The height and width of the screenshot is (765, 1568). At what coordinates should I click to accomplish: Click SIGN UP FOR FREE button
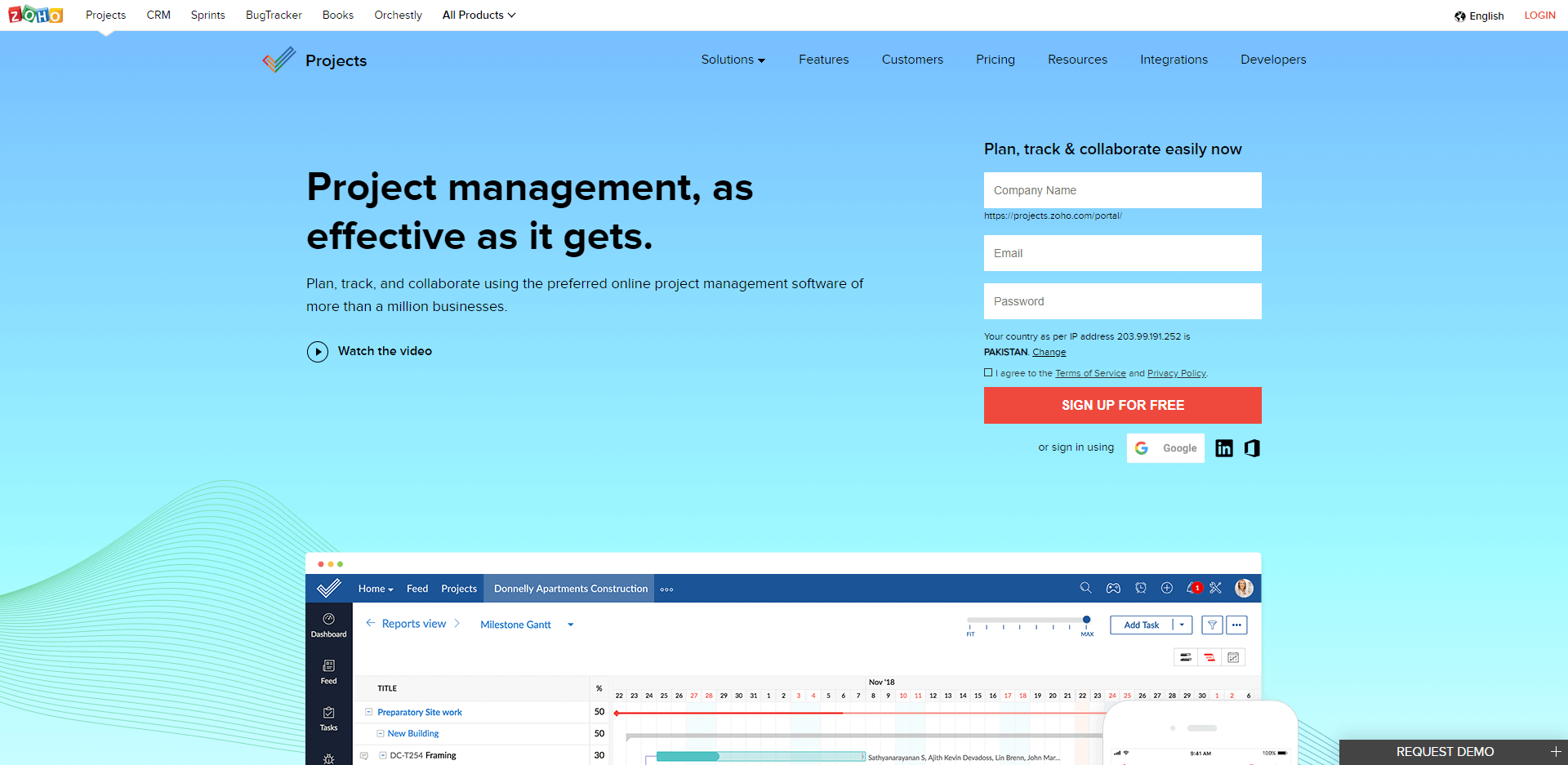coord(1122,405)
